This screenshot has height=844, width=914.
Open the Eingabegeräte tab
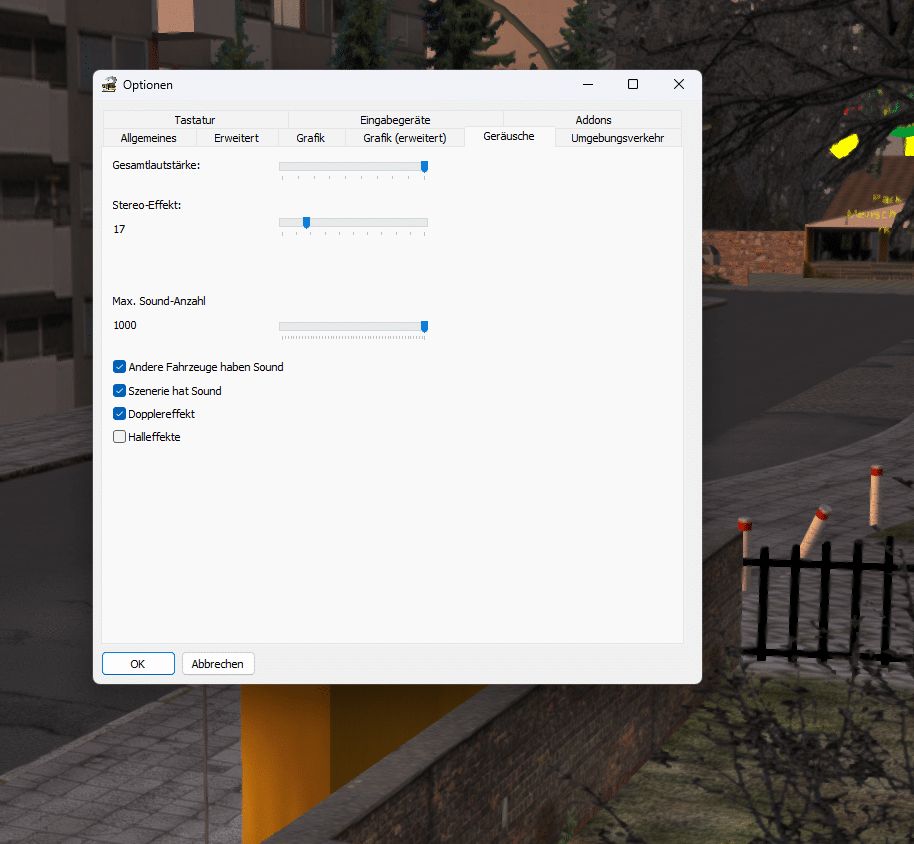[395, 120]
